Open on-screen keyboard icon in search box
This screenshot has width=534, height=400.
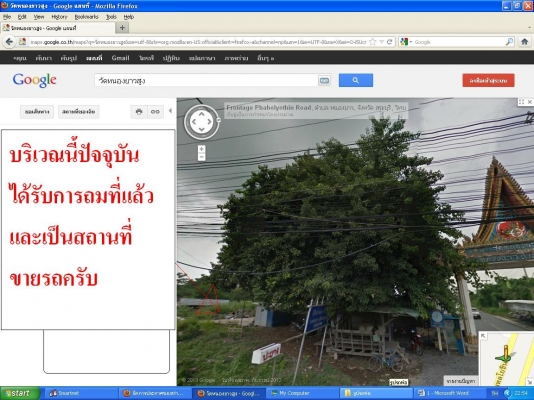pos(324,81)
